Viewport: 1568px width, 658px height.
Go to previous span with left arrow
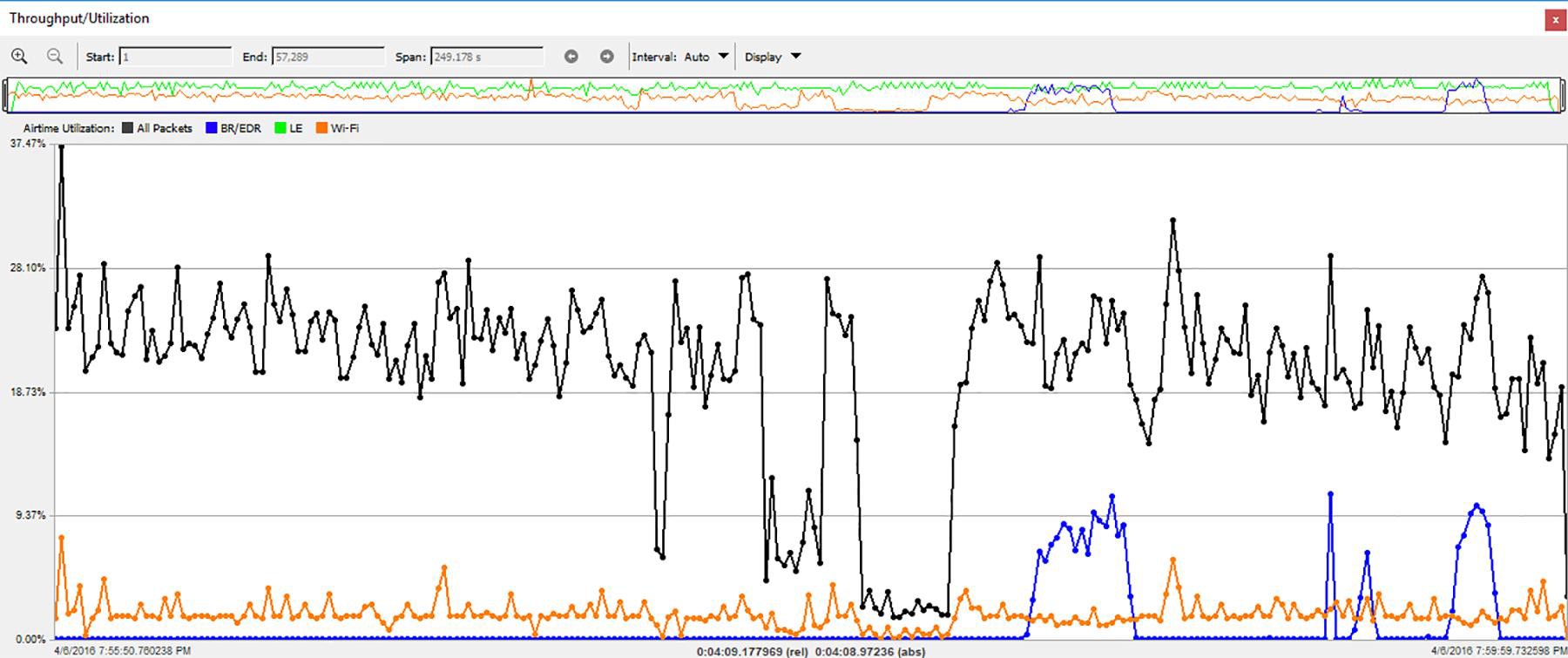click(x=571, y=57)
